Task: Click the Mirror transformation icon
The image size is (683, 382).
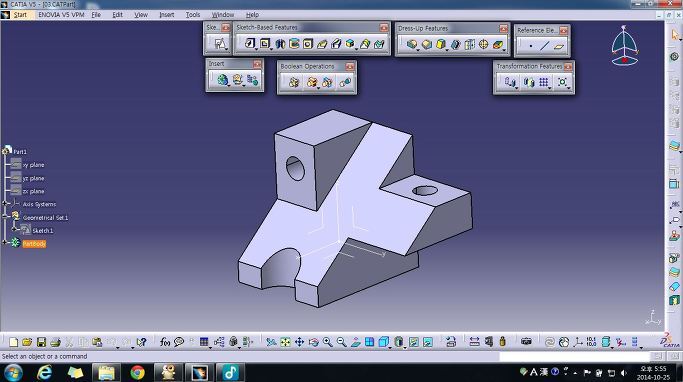Action: point(529,82)
